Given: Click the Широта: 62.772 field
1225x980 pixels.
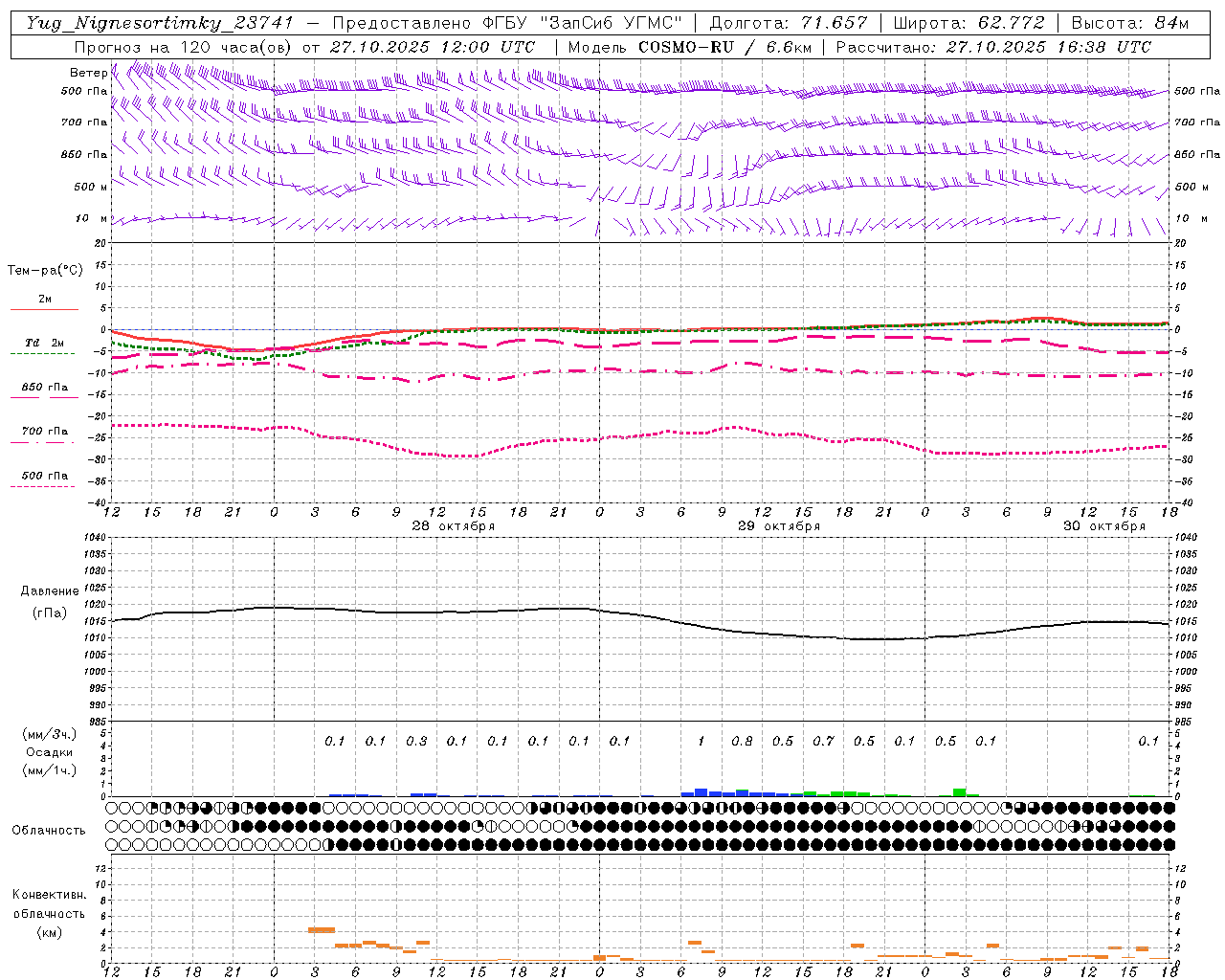Looking at the screenshot, I should [x=969, y=23].
